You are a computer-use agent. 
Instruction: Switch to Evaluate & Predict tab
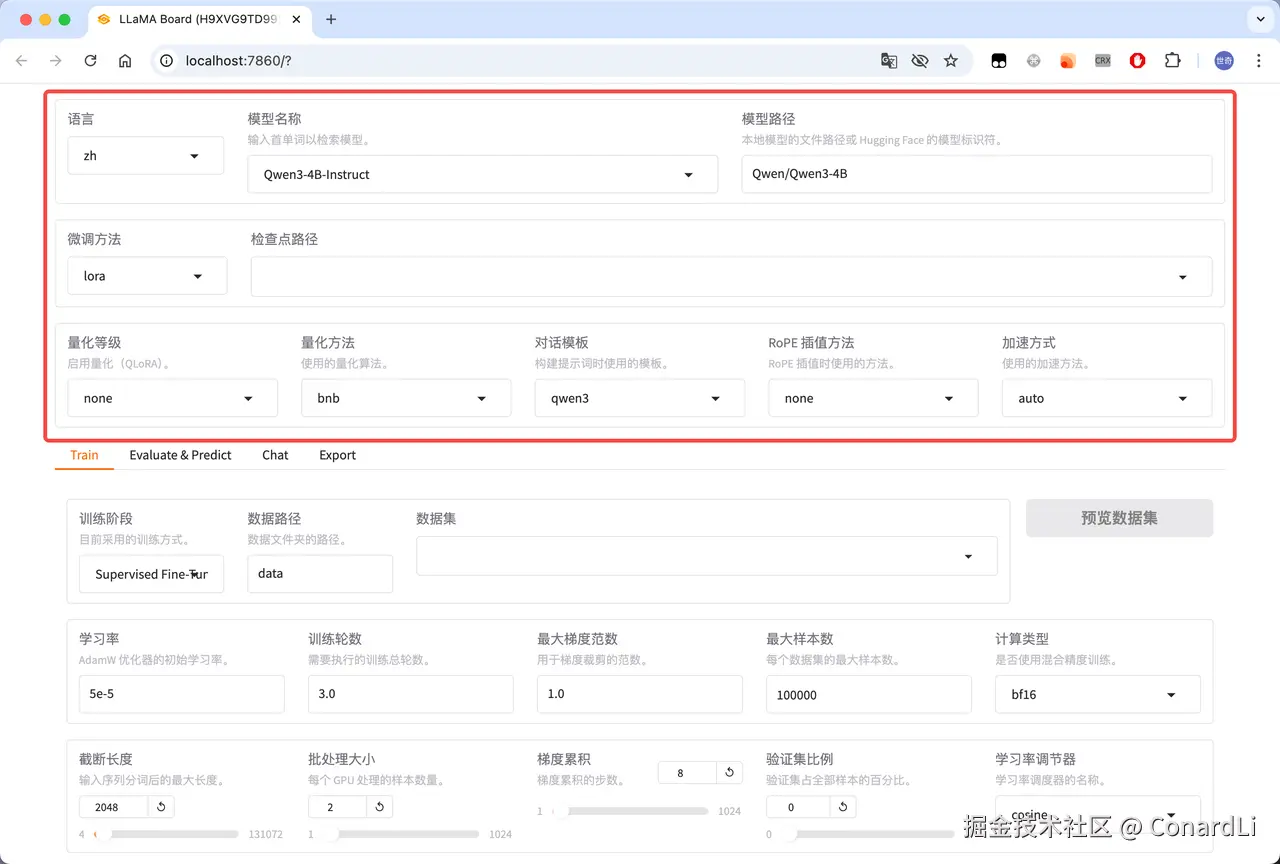180,455
